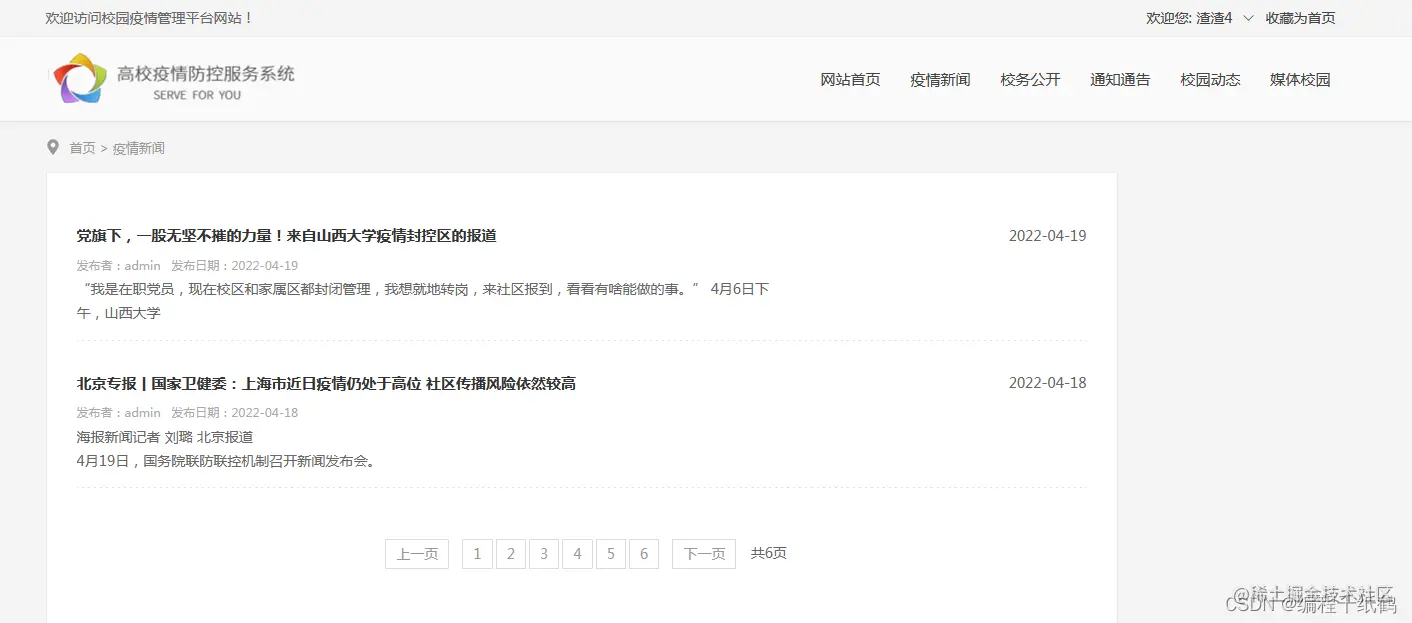Open the 媒体校园 navigation item
The height and width of the screenshot is (623, 1412).
(x=1300, y=80)
